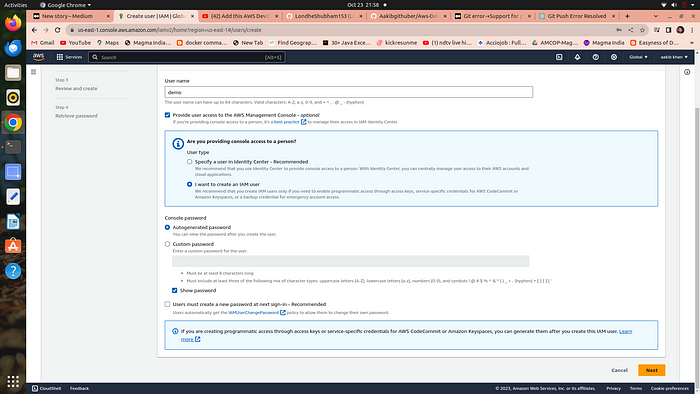The width and height of the screenshot is (700, 394).
Task: Open the Google Chrome app menu in top bar
Action: pyautogui.click(x=66, y=5)
